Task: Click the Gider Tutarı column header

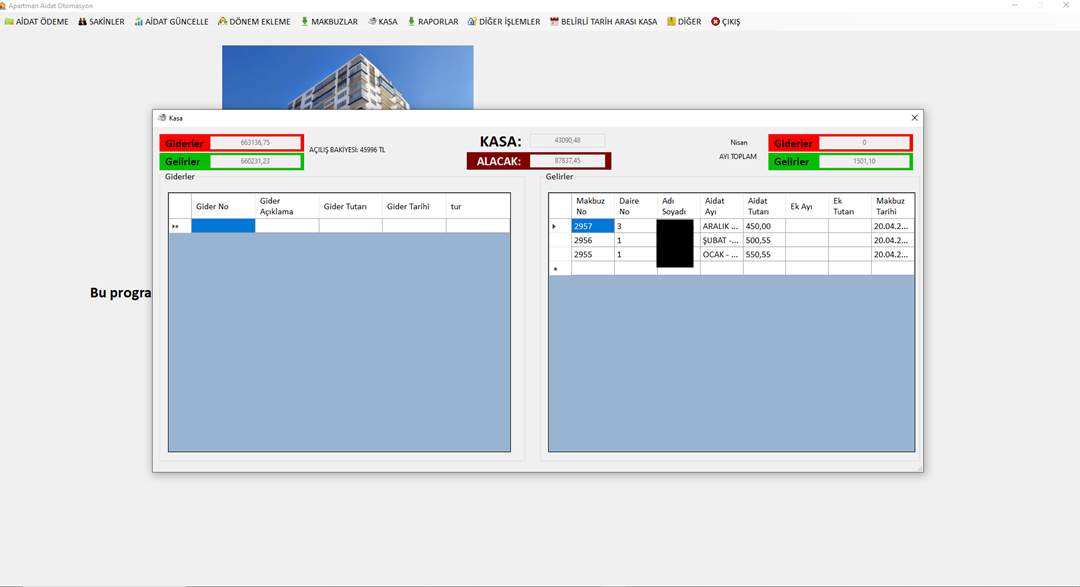Action: tap(350, 206)
